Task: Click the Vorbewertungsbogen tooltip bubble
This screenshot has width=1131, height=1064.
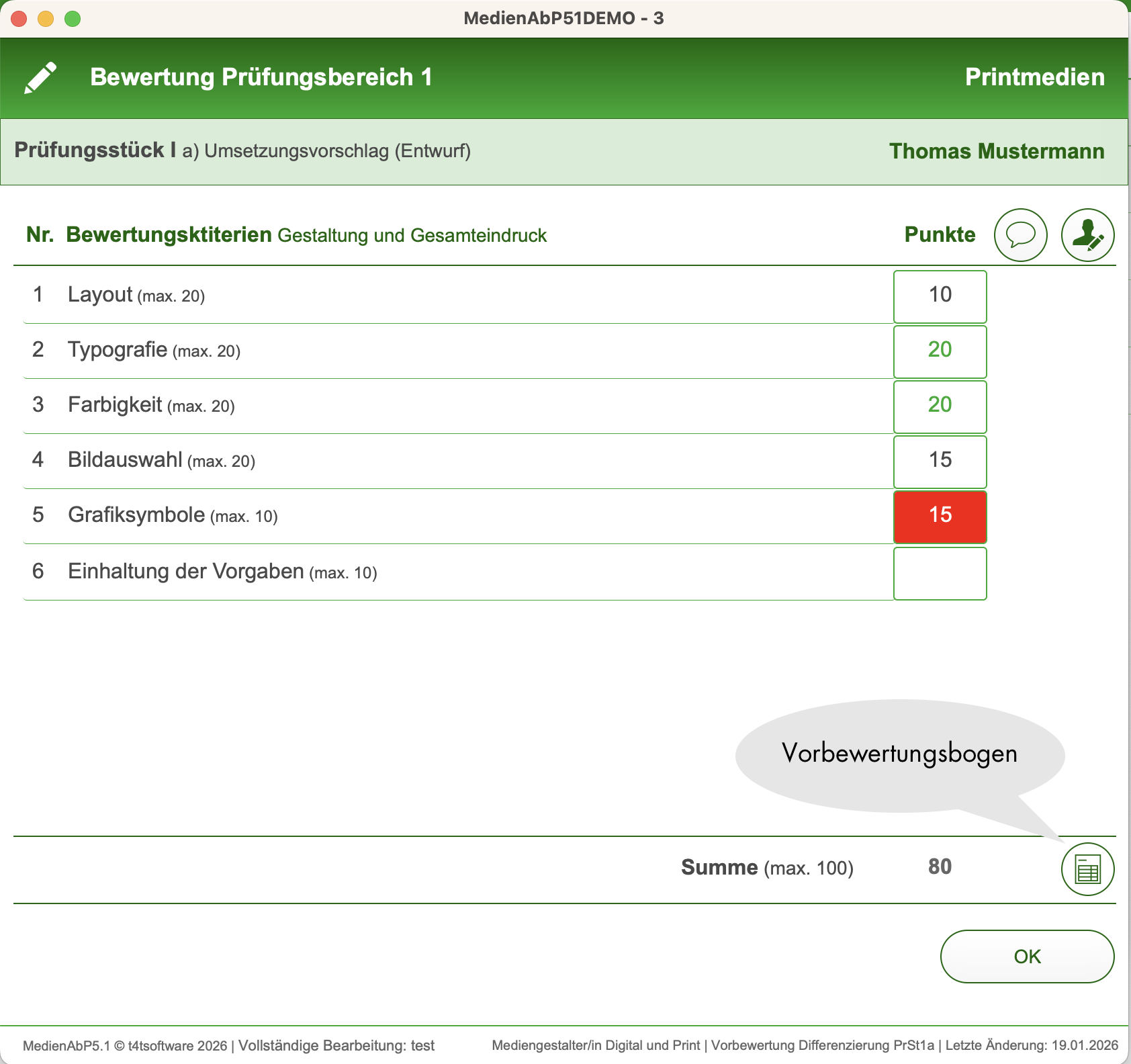Action: tap(899, 754)
